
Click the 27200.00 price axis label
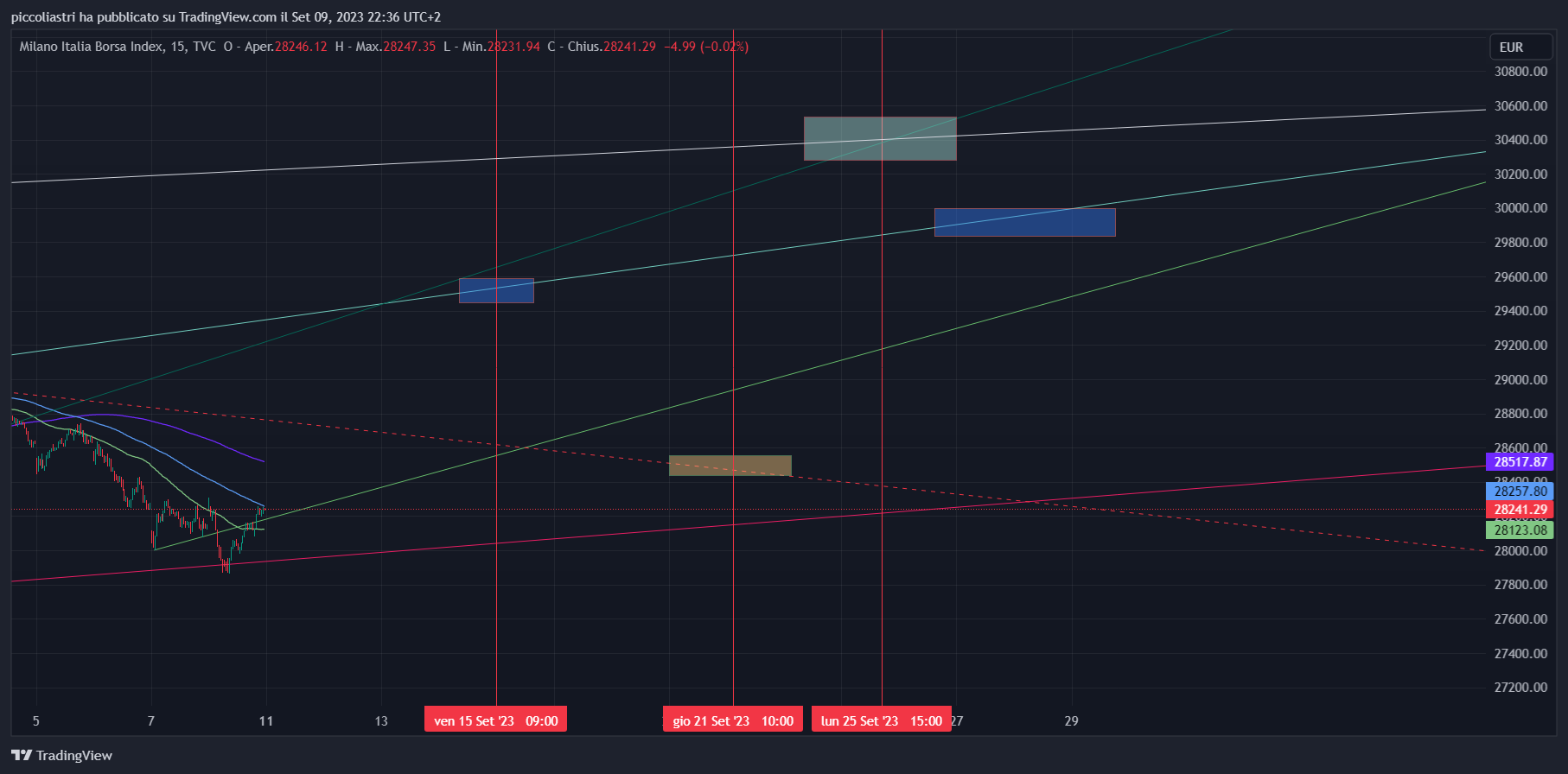pos(1520,688)
